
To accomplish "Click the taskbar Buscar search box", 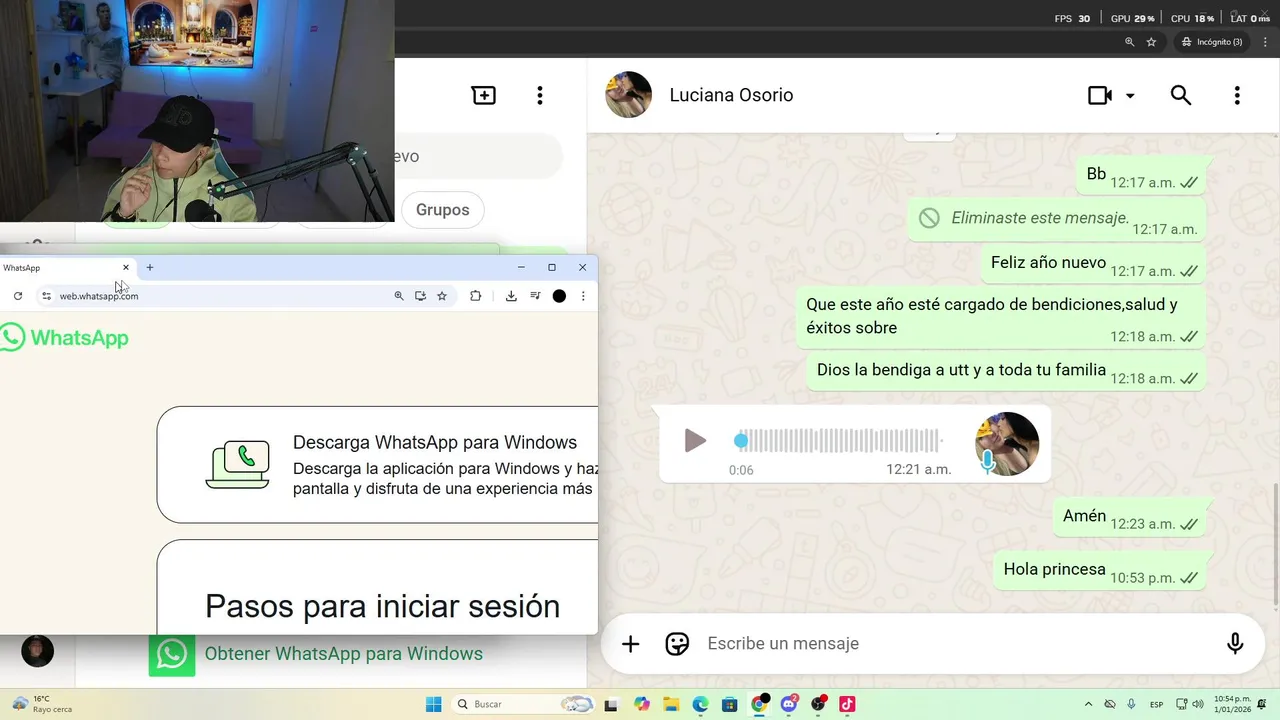I will (523, 704).
